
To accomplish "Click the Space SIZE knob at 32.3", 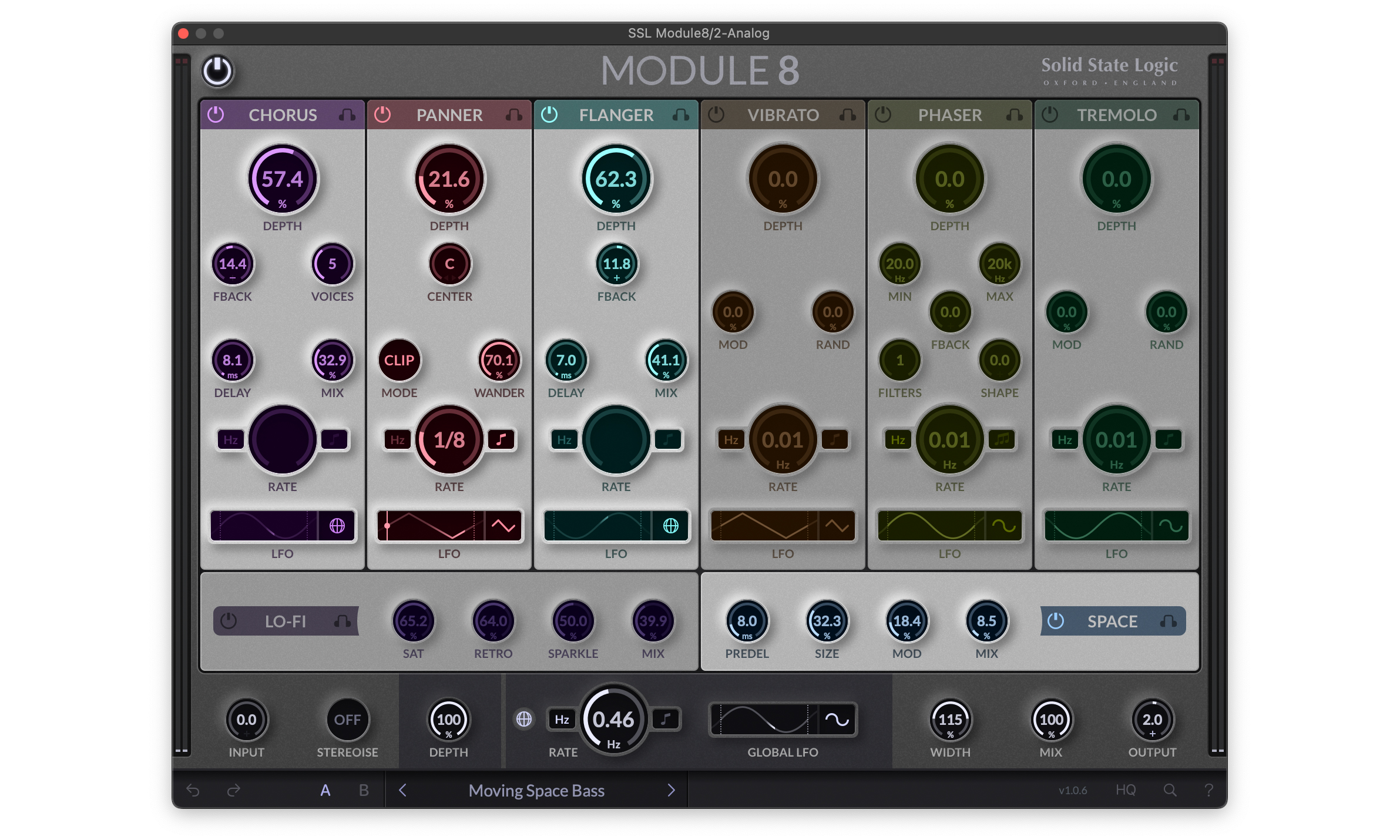I will click(827, 621).
